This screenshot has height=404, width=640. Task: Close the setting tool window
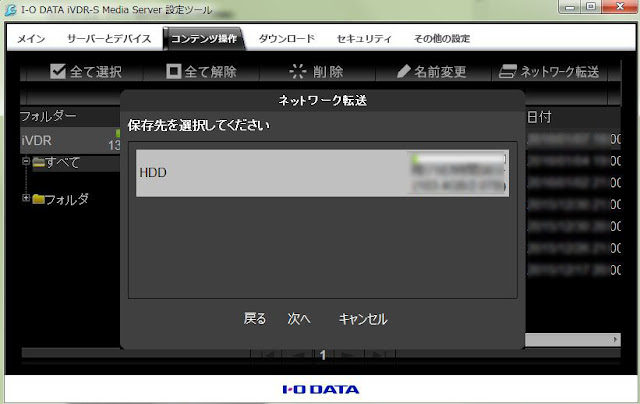pyautogui.click(x=620, y=7)
